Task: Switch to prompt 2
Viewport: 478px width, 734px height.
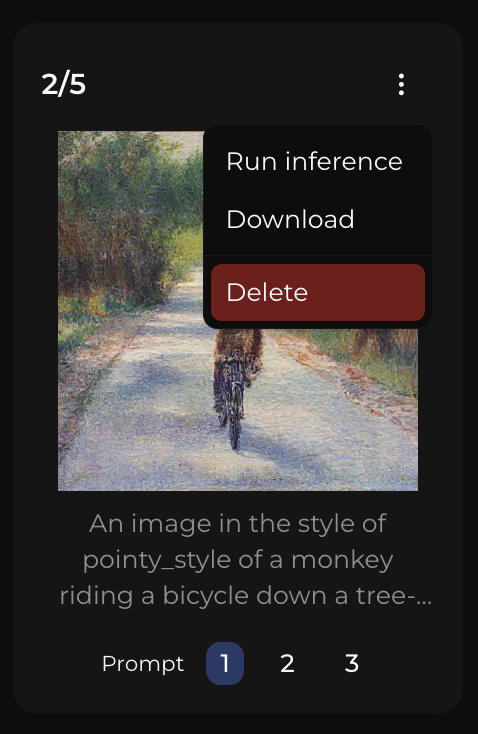Action: 287,663
